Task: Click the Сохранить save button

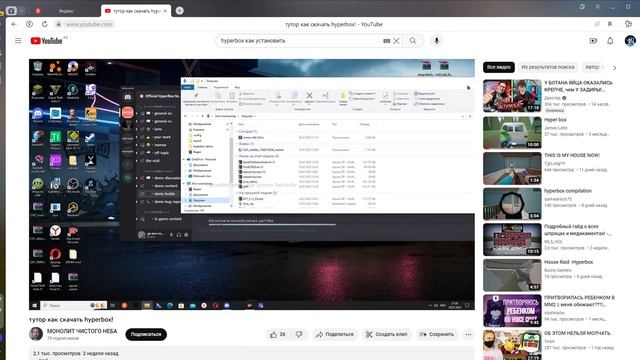Action: click(437, 334)
